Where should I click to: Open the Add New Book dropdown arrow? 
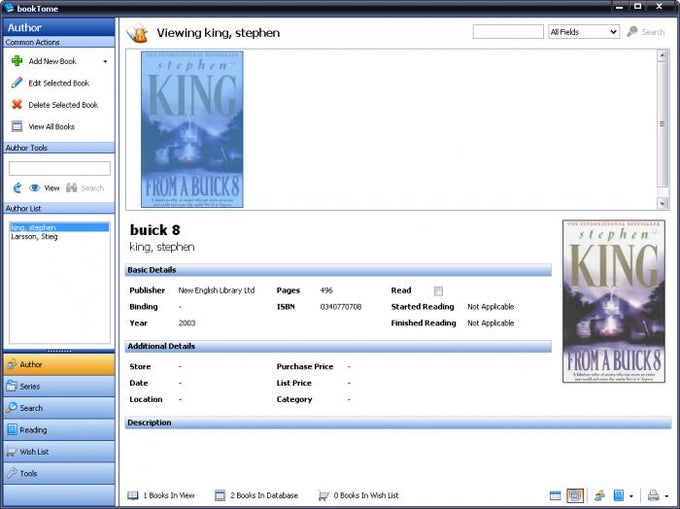tap(105, 62)
